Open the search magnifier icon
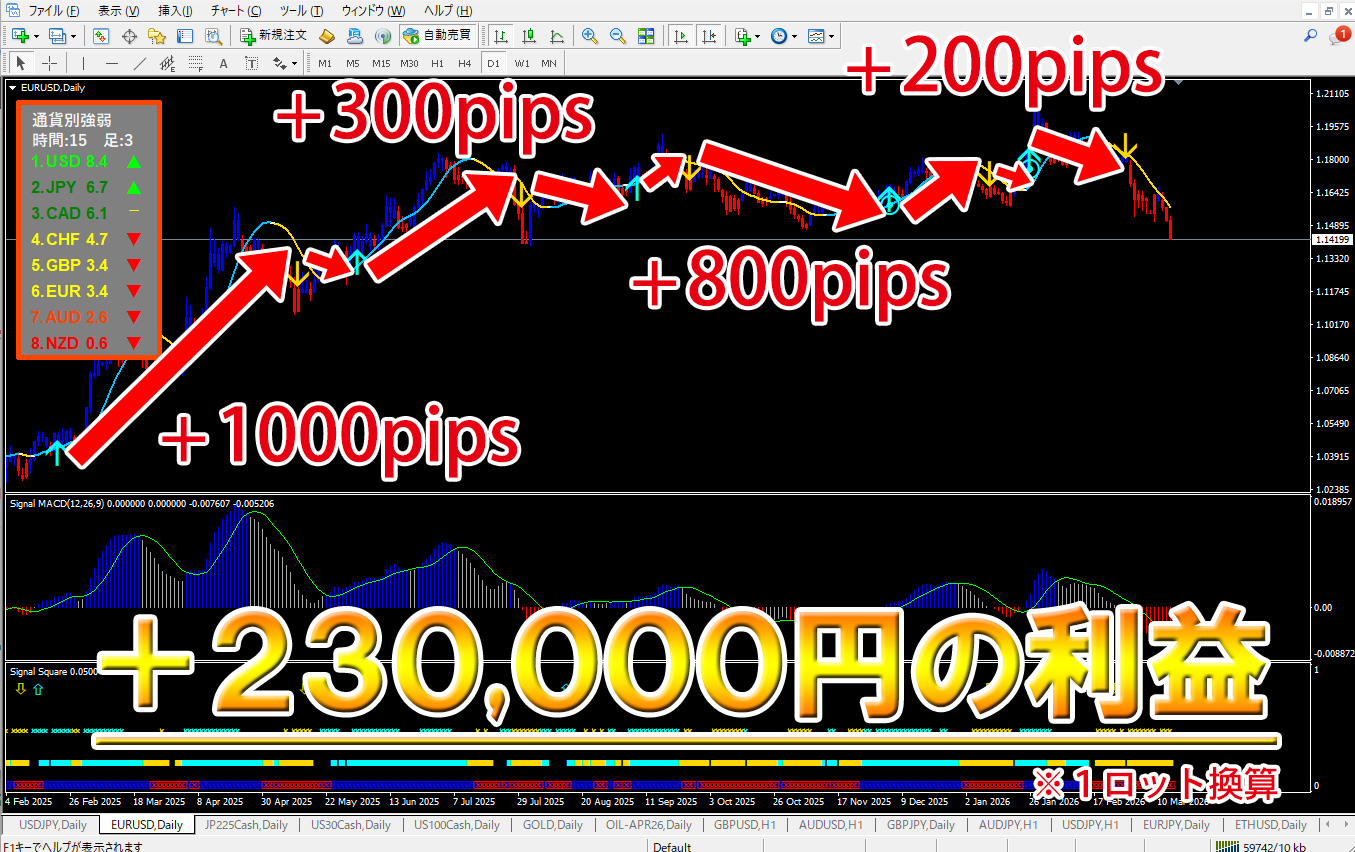 (1311, 36)
